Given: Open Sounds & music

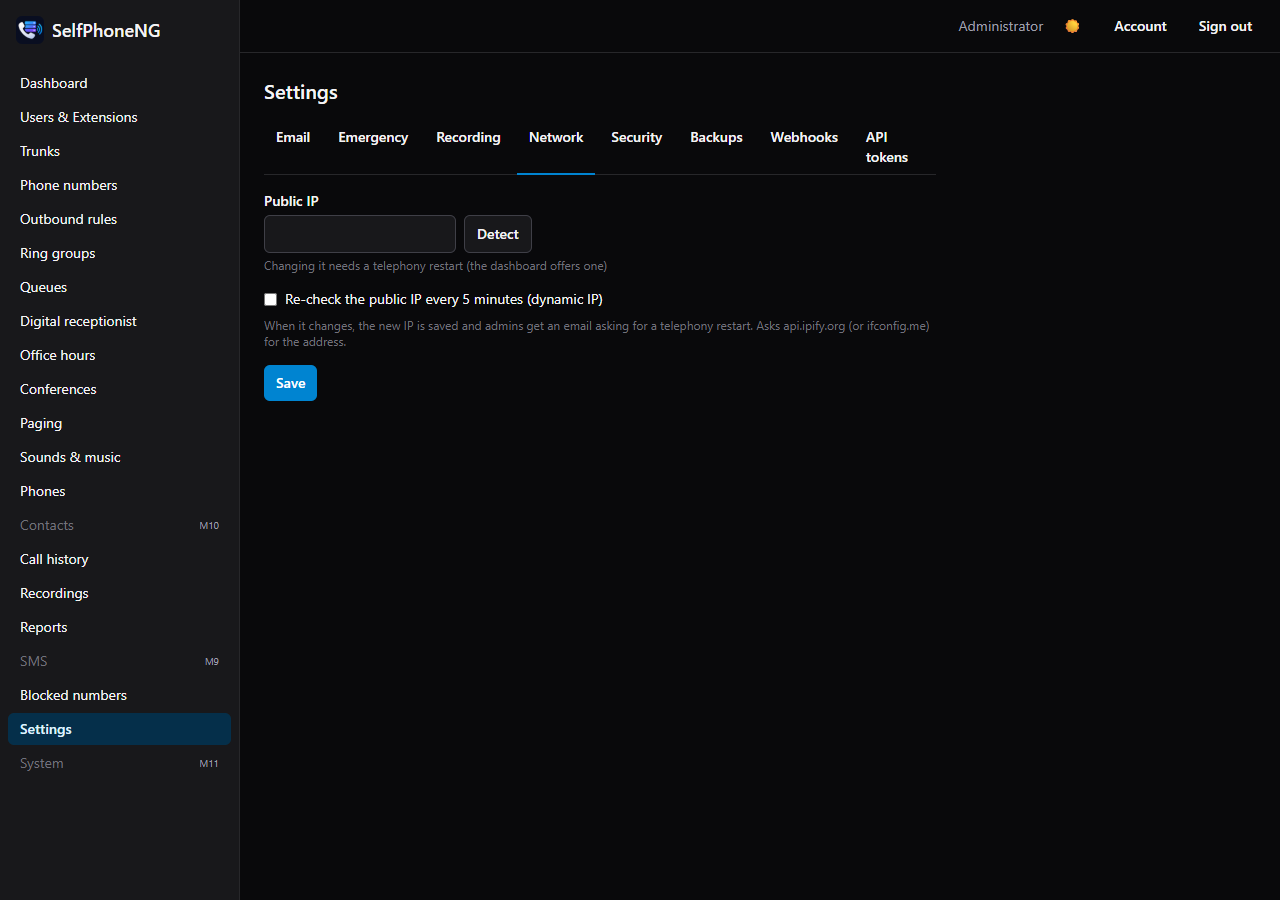Looking at the screenshot, I should tap(119, 457).
